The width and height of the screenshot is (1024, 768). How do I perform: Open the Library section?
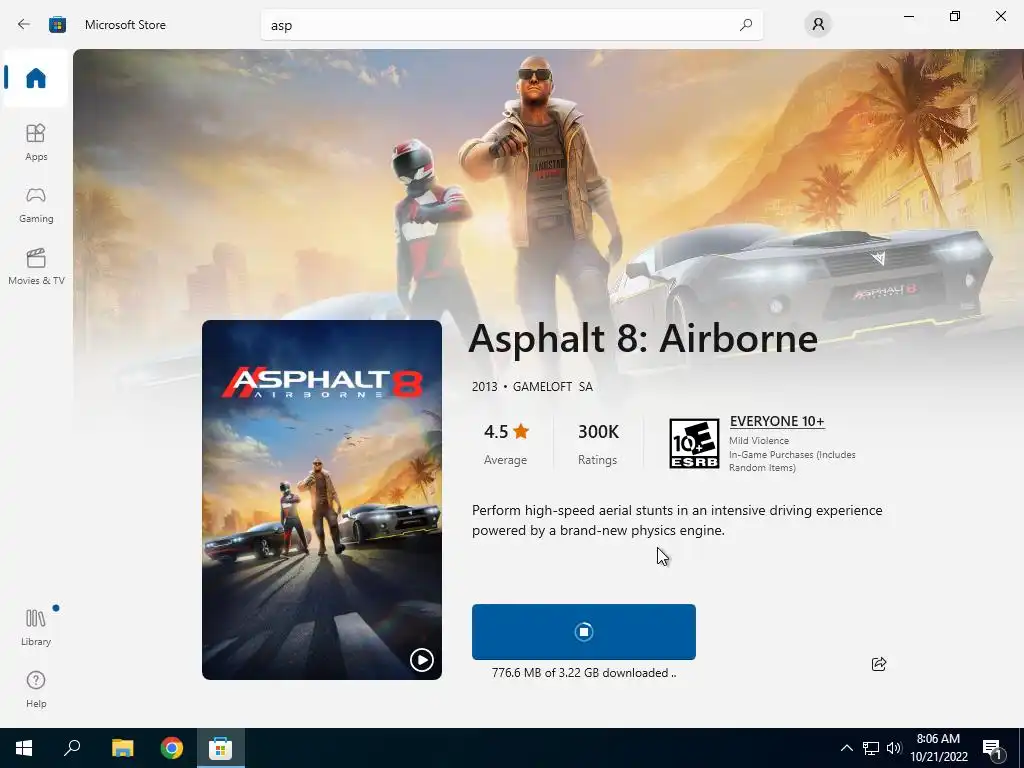[36, 627]
